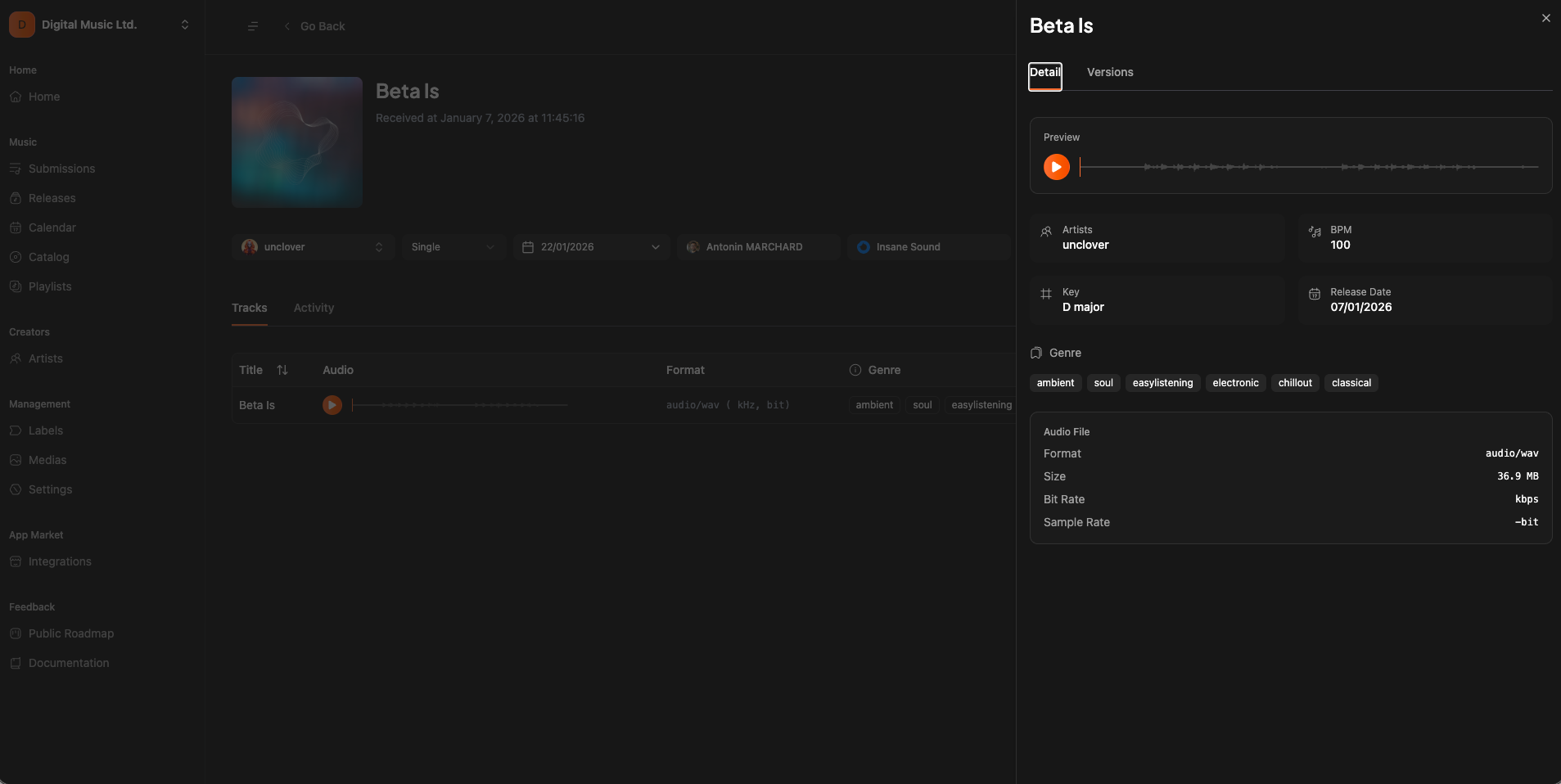Image resolution: width=1561 pixels, height=784 pixels.
Task: Click the Public Roadmap sidebar icon
Action: (x=16, y=633)
